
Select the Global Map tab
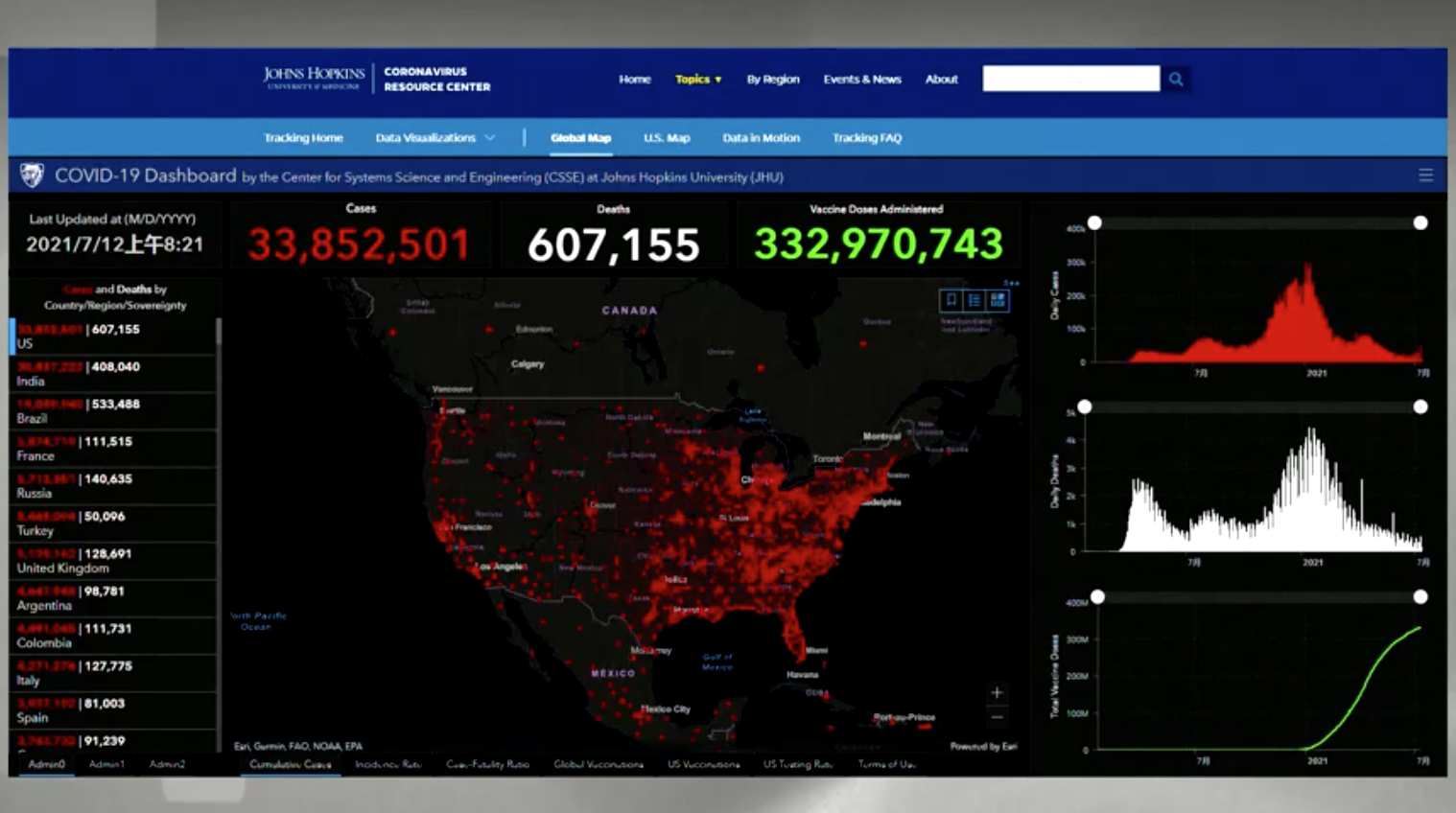pyautogui.click(x=580, y=138)
